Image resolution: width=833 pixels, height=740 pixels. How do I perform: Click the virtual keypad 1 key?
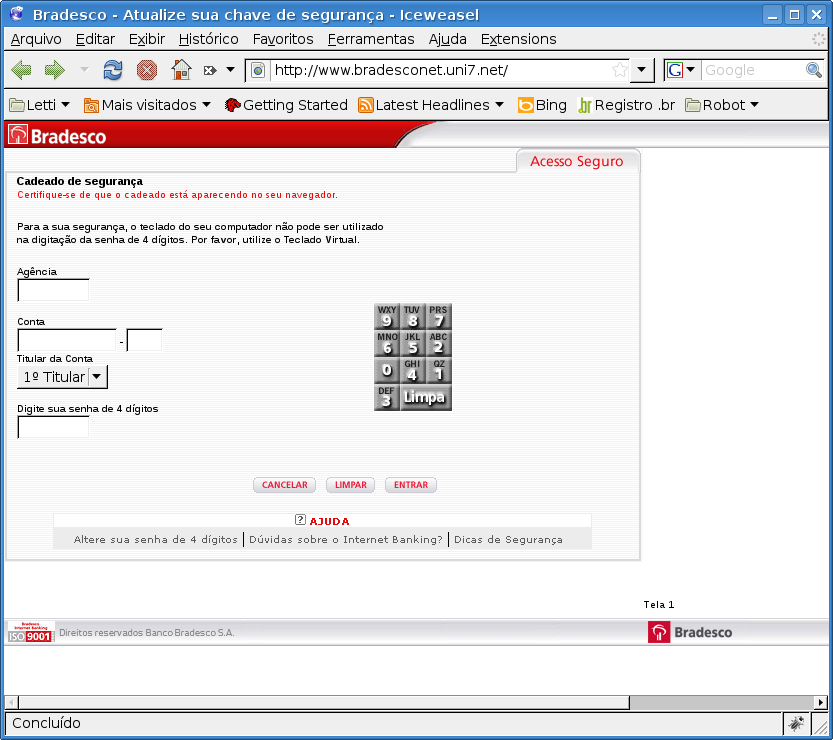[439, 371]
